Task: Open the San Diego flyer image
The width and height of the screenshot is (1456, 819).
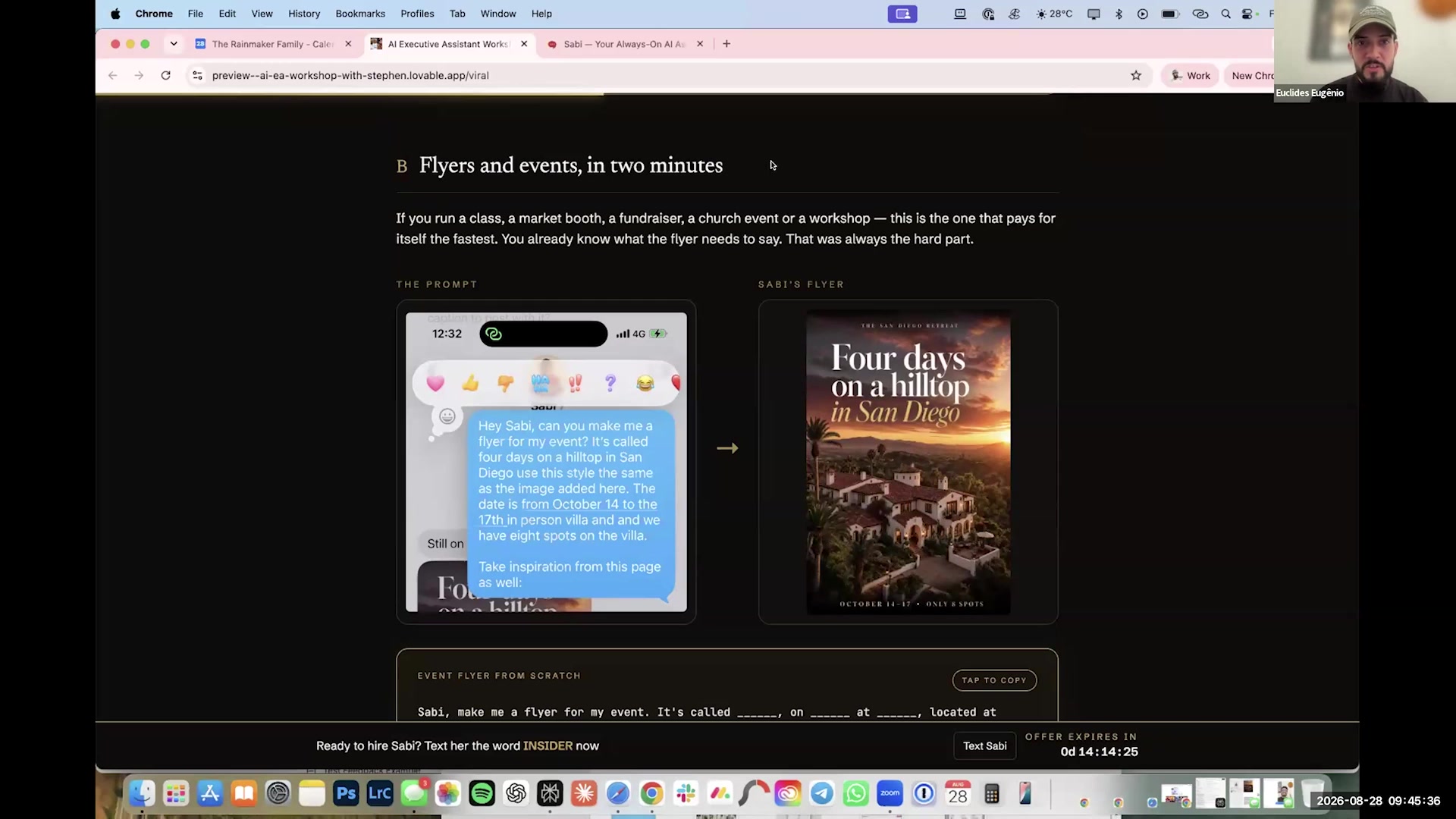Action: pyautogui.click(x=908, y=462)
